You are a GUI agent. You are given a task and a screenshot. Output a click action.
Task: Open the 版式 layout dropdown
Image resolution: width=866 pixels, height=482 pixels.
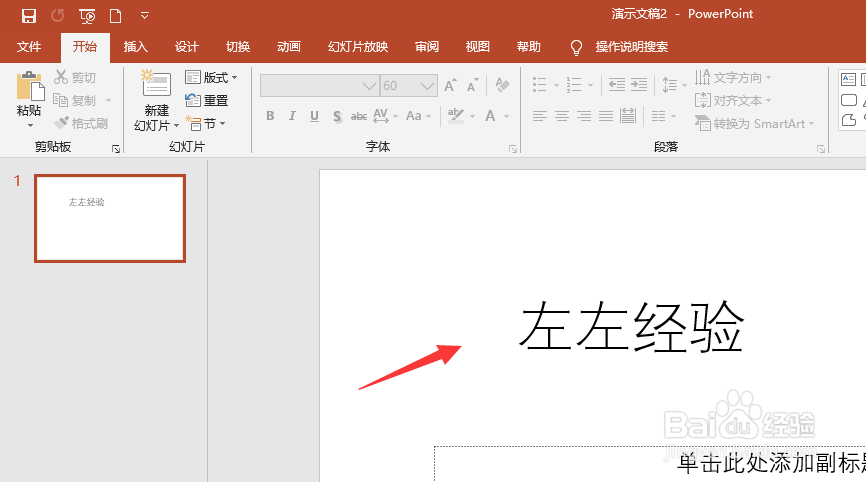coord(211,77)
